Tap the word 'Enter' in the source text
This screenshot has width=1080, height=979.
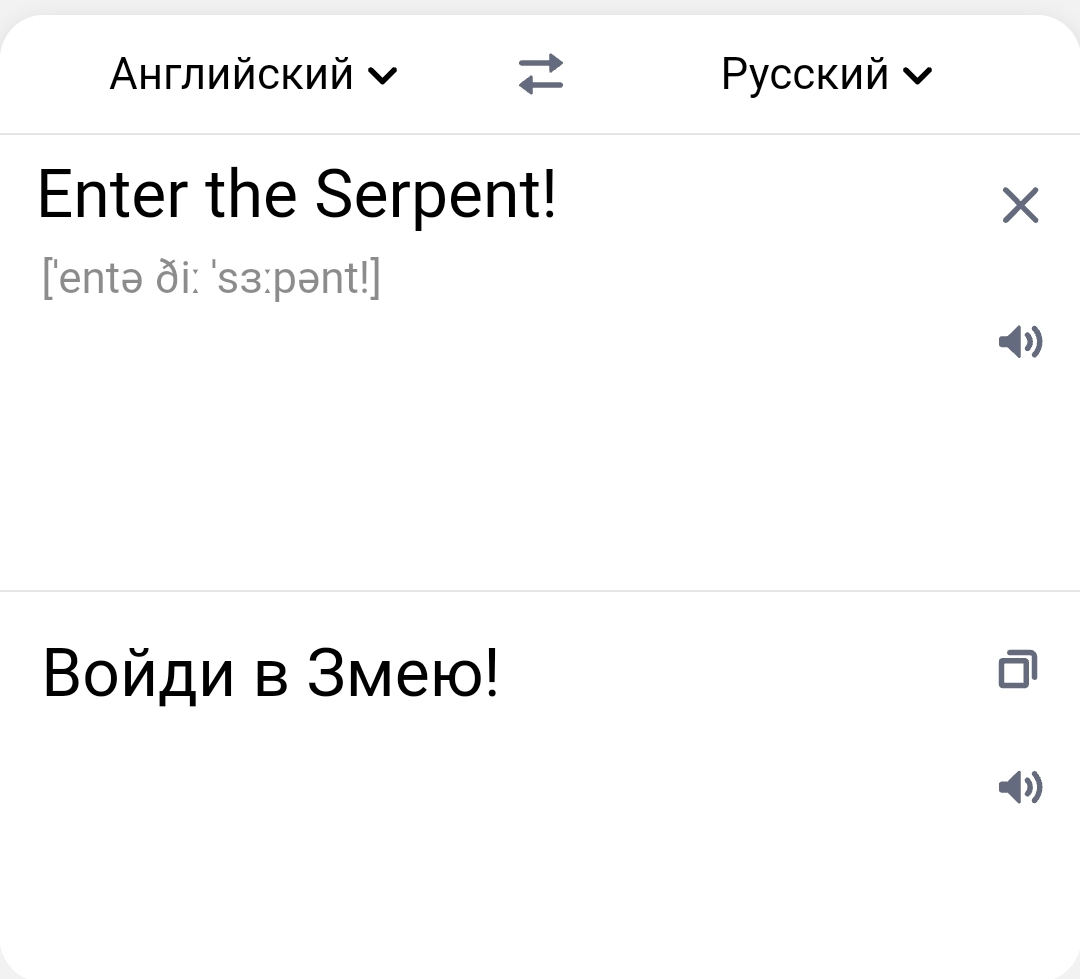112,196
